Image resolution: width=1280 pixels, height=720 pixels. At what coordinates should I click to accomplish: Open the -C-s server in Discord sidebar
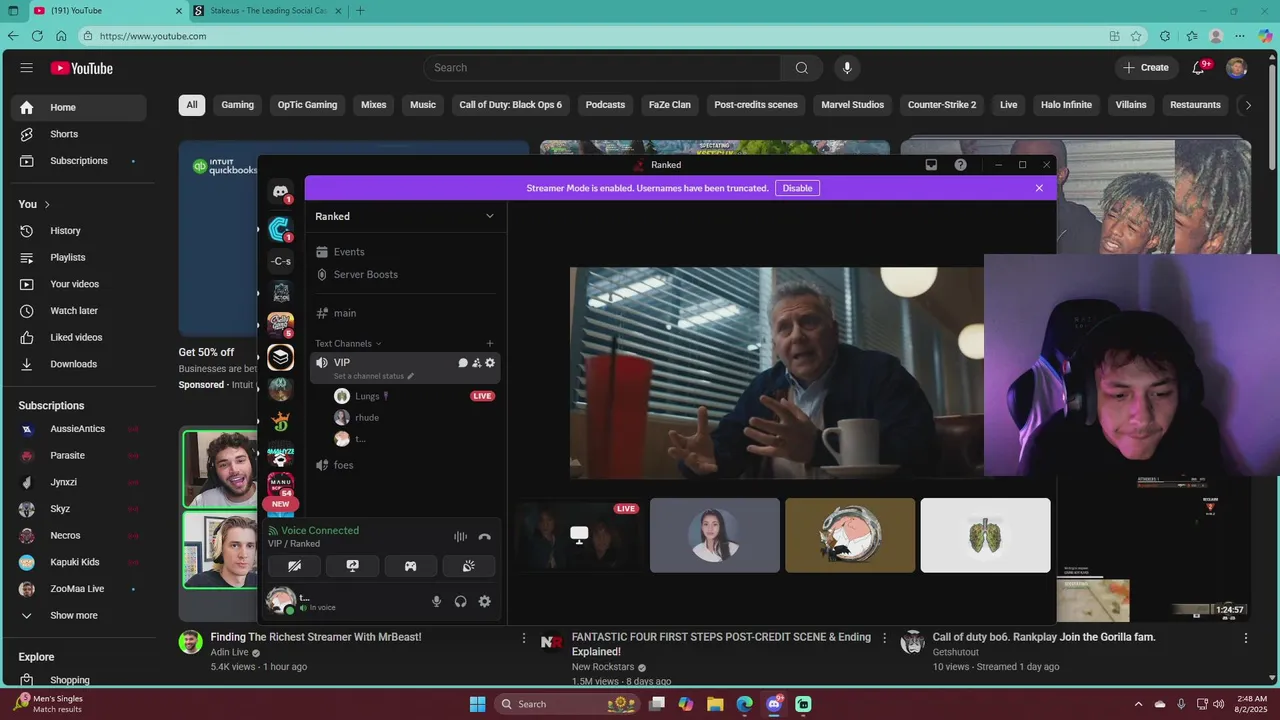click(x=281, y=261)
